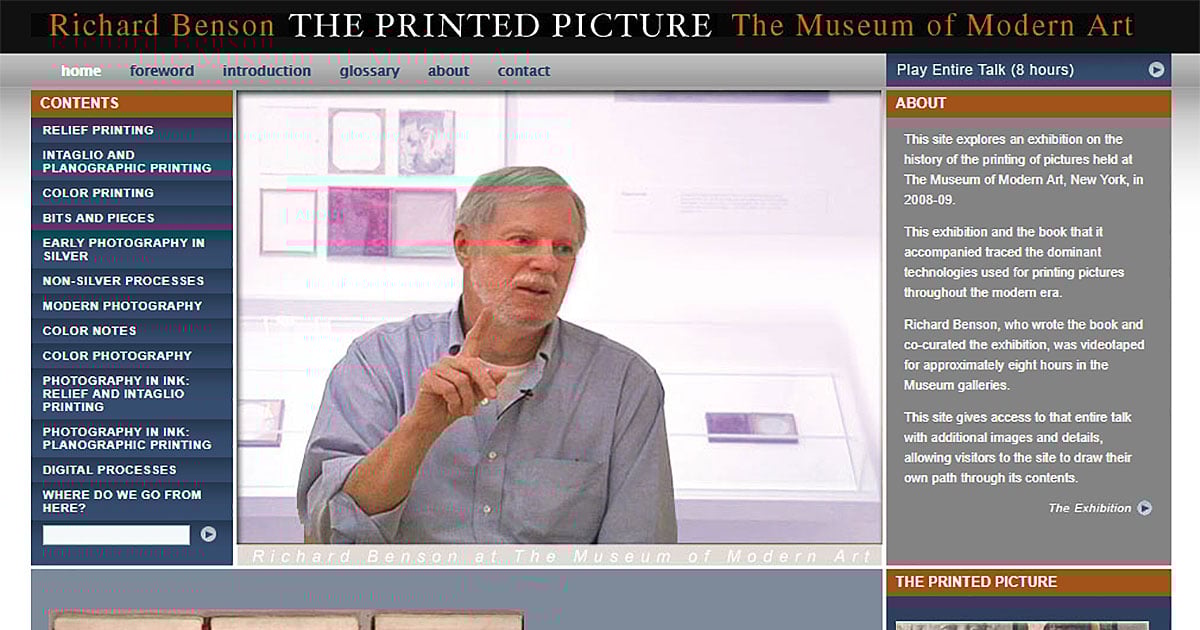Click play icon beside Play Entire Talk
The image size is (1200, 630).
1156,70
